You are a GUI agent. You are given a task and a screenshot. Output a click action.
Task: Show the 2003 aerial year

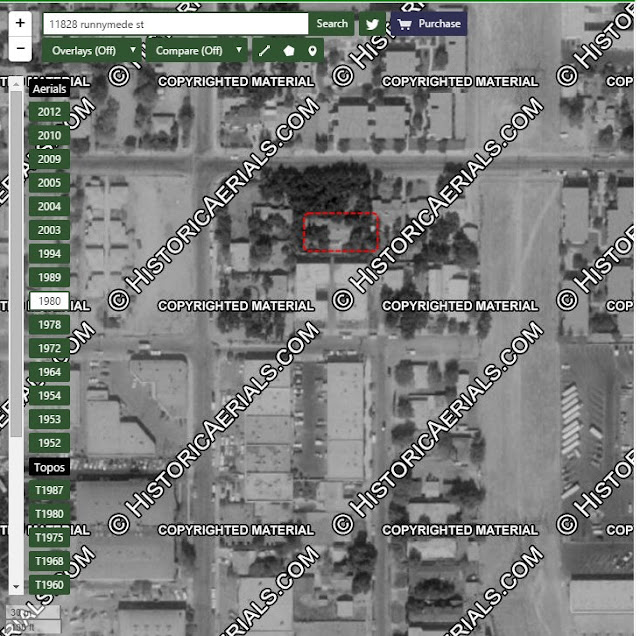pos(49,230)
